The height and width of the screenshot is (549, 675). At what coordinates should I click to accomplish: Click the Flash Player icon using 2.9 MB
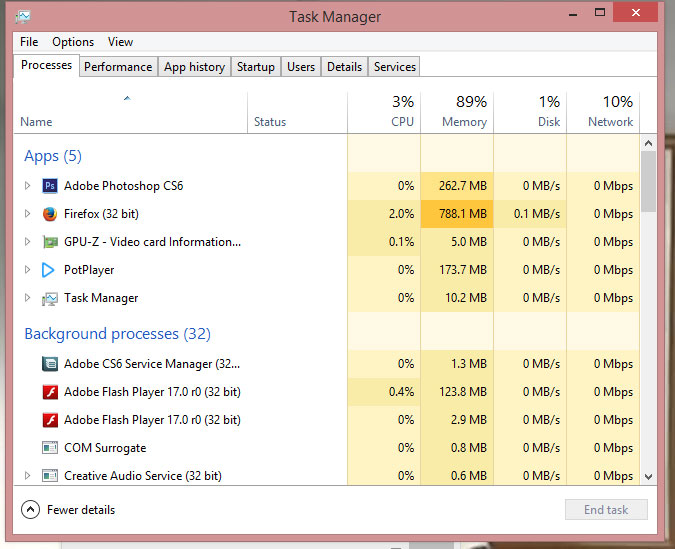[x=50, y=420]
